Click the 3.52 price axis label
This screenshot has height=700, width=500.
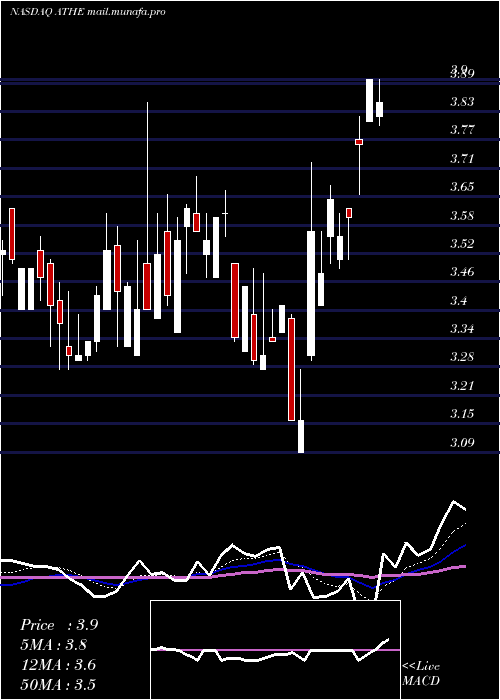pos(462,244)
